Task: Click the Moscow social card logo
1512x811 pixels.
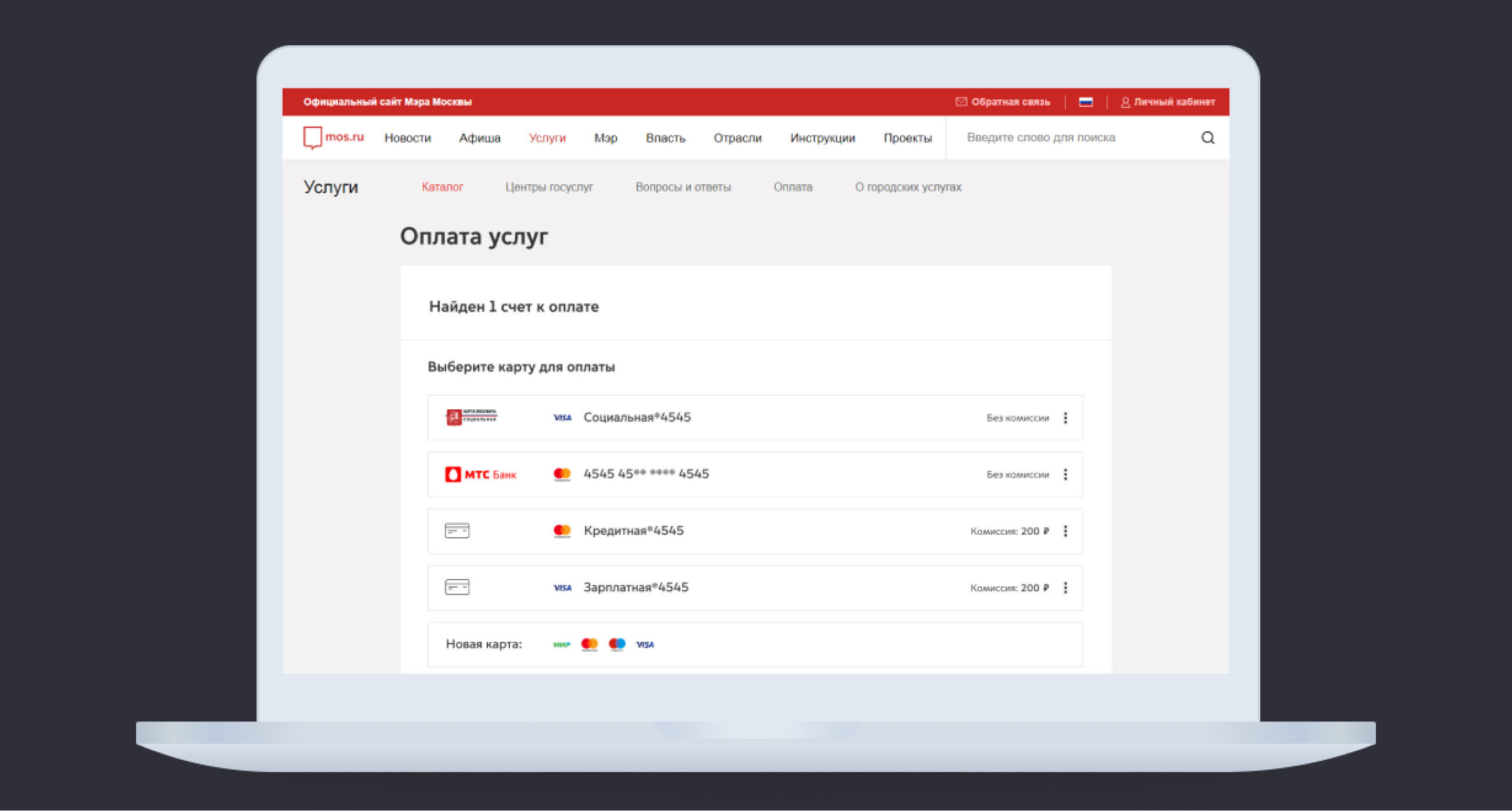Action: (471, 417)
